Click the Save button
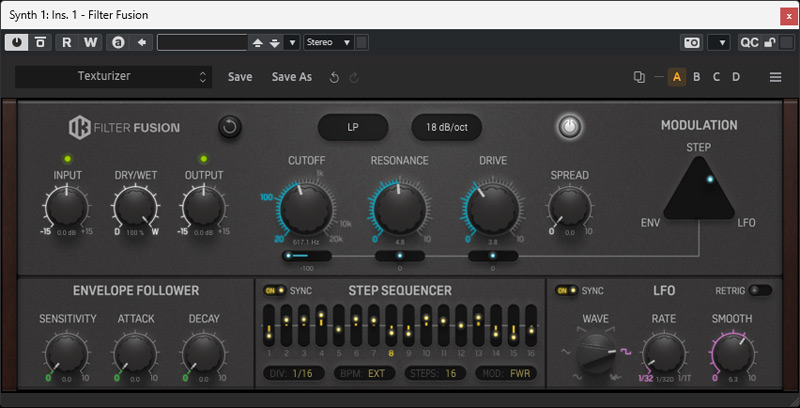Screen dimensions: 800x408 [x=240, y=77]
